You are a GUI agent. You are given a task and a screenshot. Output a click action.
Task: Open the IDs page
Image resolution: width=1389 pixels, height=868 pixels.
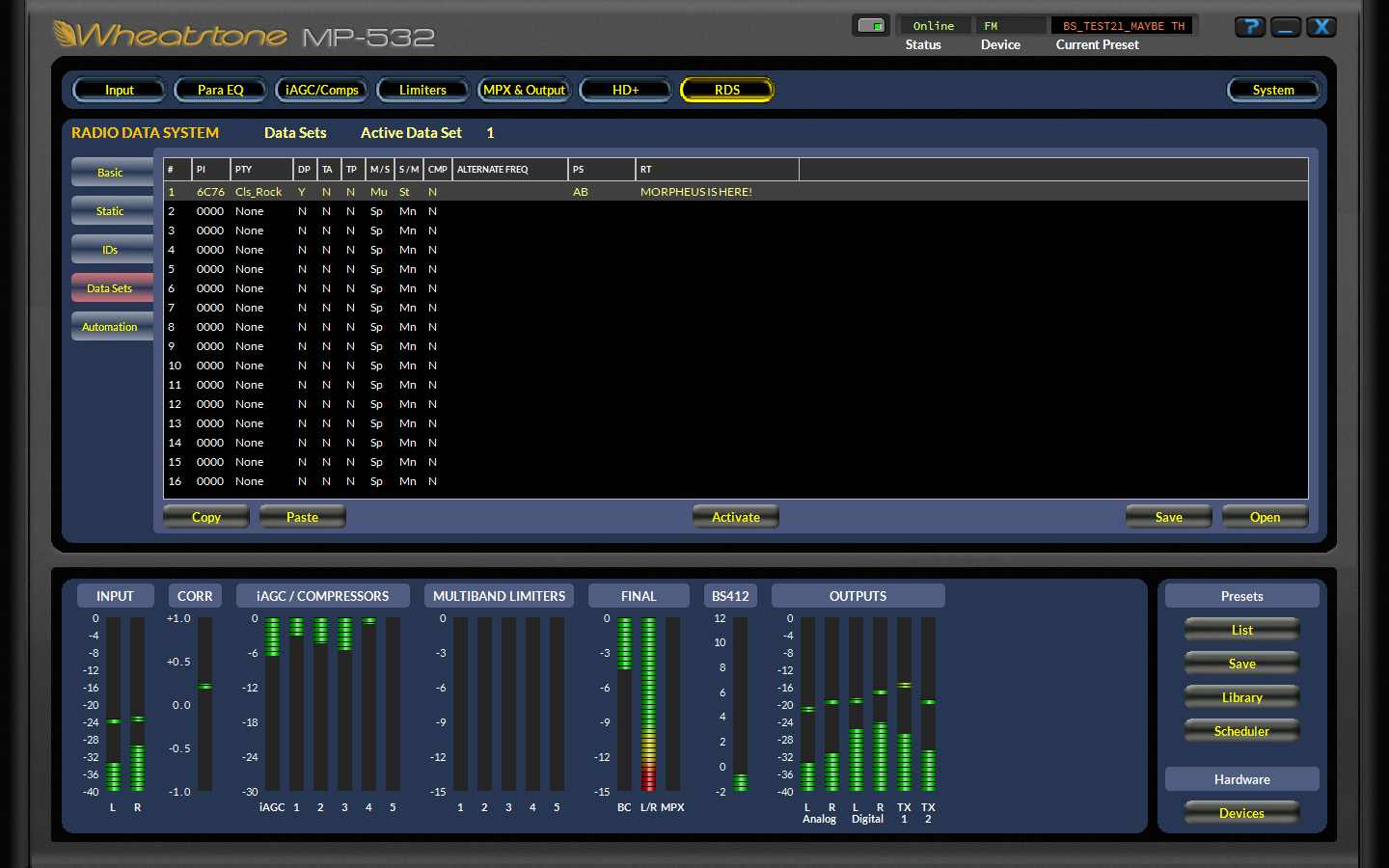[x=112, y=250]
